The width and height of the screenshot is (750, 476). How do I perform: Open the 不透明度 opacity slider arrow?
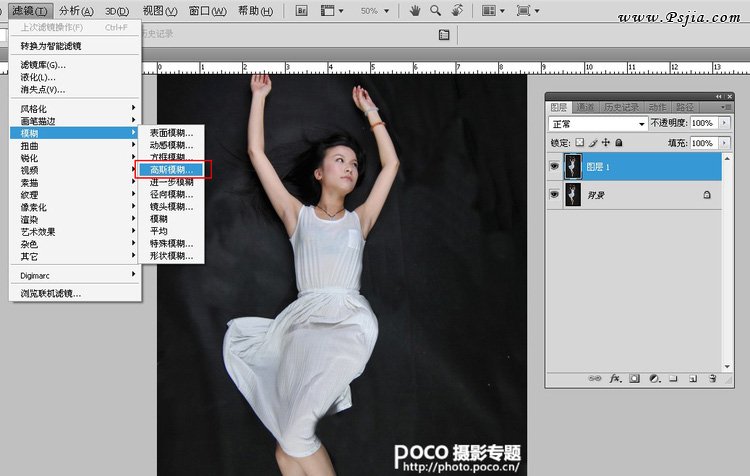pos(722,123)
